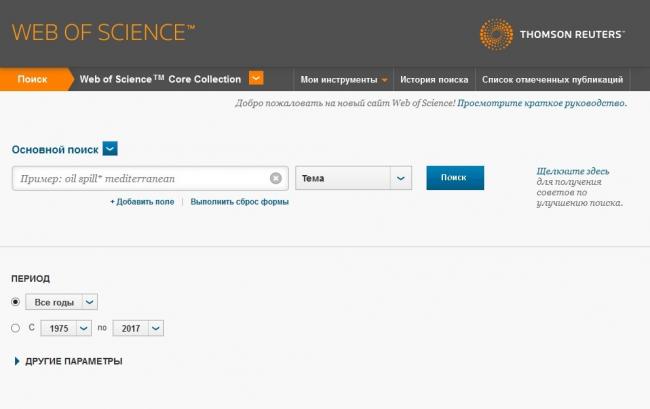Open the 1975 start year dropdown

(66, 328)
